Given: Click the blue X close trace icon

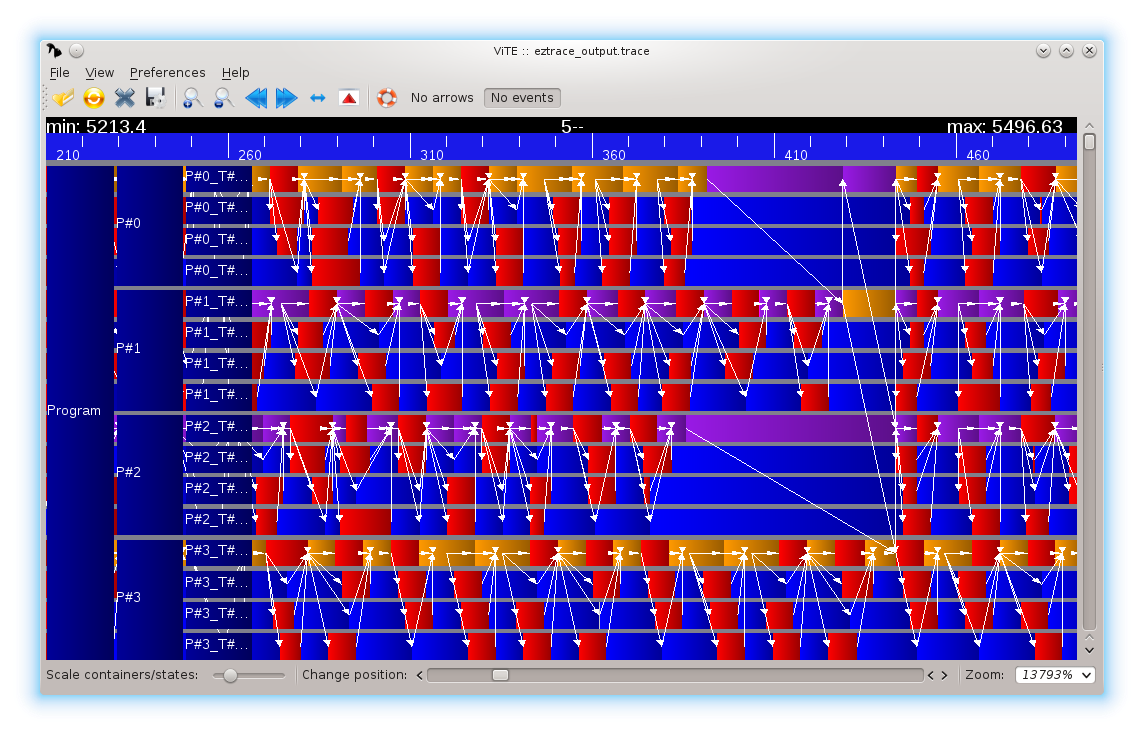Looking at the screenshot, I should tap(124, 98).
